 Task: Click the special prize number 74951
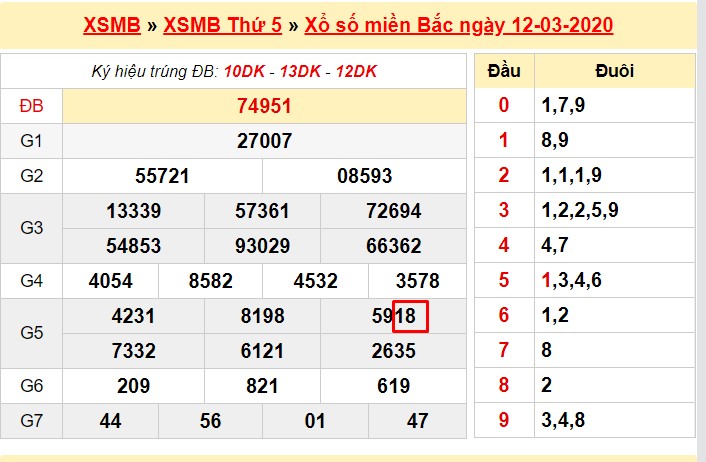(264, 106)
